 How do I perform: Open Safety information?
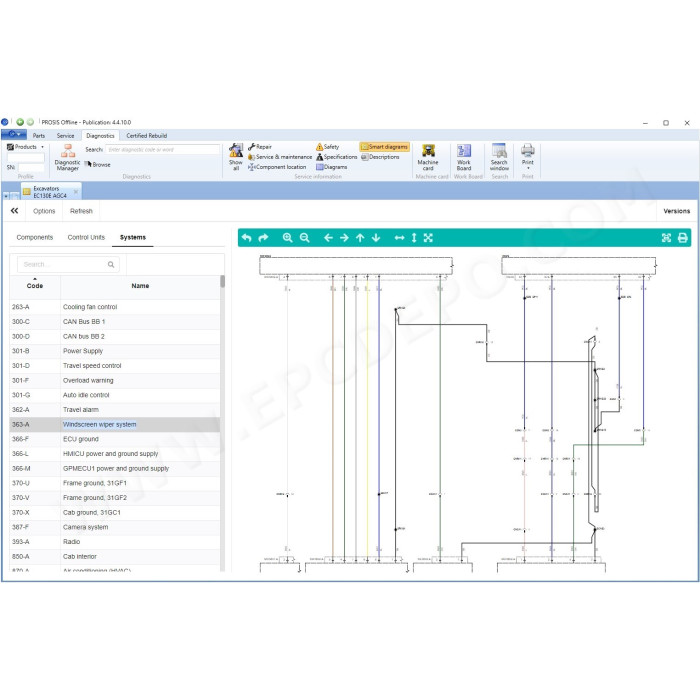pos(328,147)
